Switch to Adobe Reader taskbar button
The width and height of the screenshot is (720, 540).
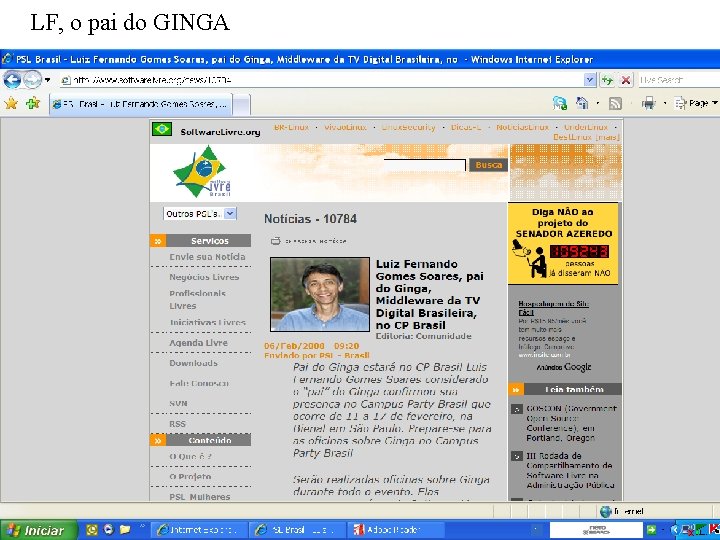pyautogui.click(x=396, y=530)
